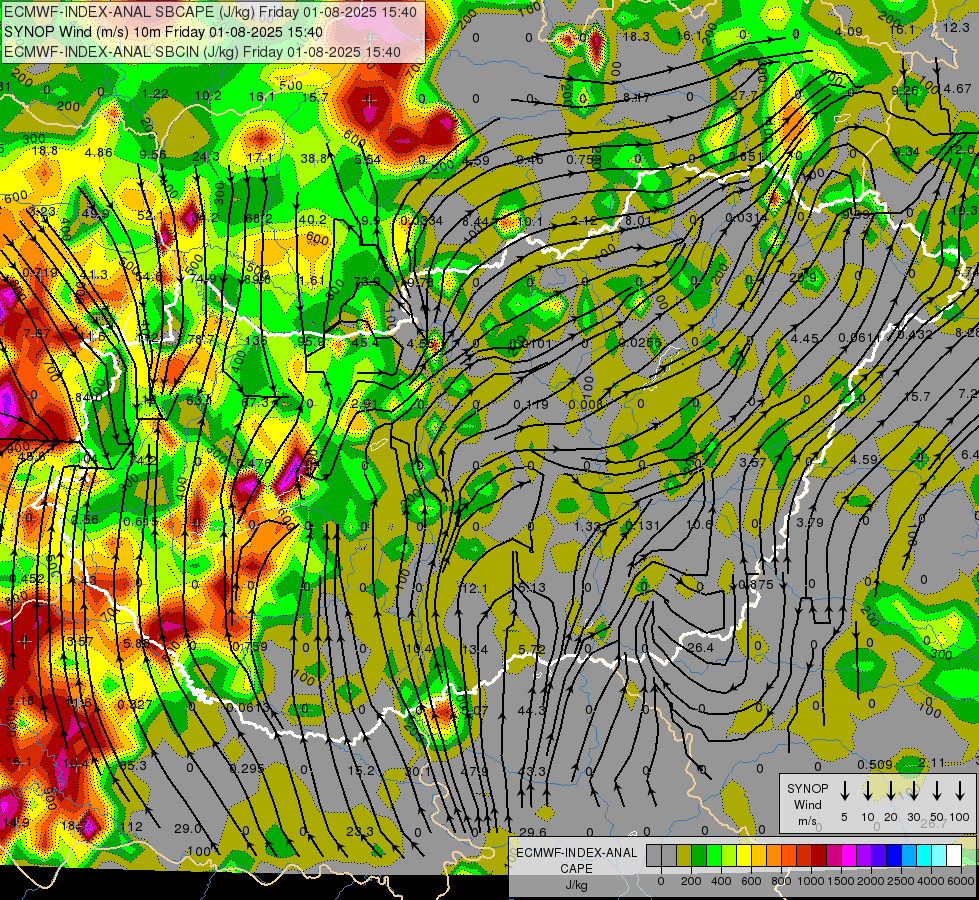
Task: Click the wind arrow above legend value 20
Action: [x=891, y=790]
